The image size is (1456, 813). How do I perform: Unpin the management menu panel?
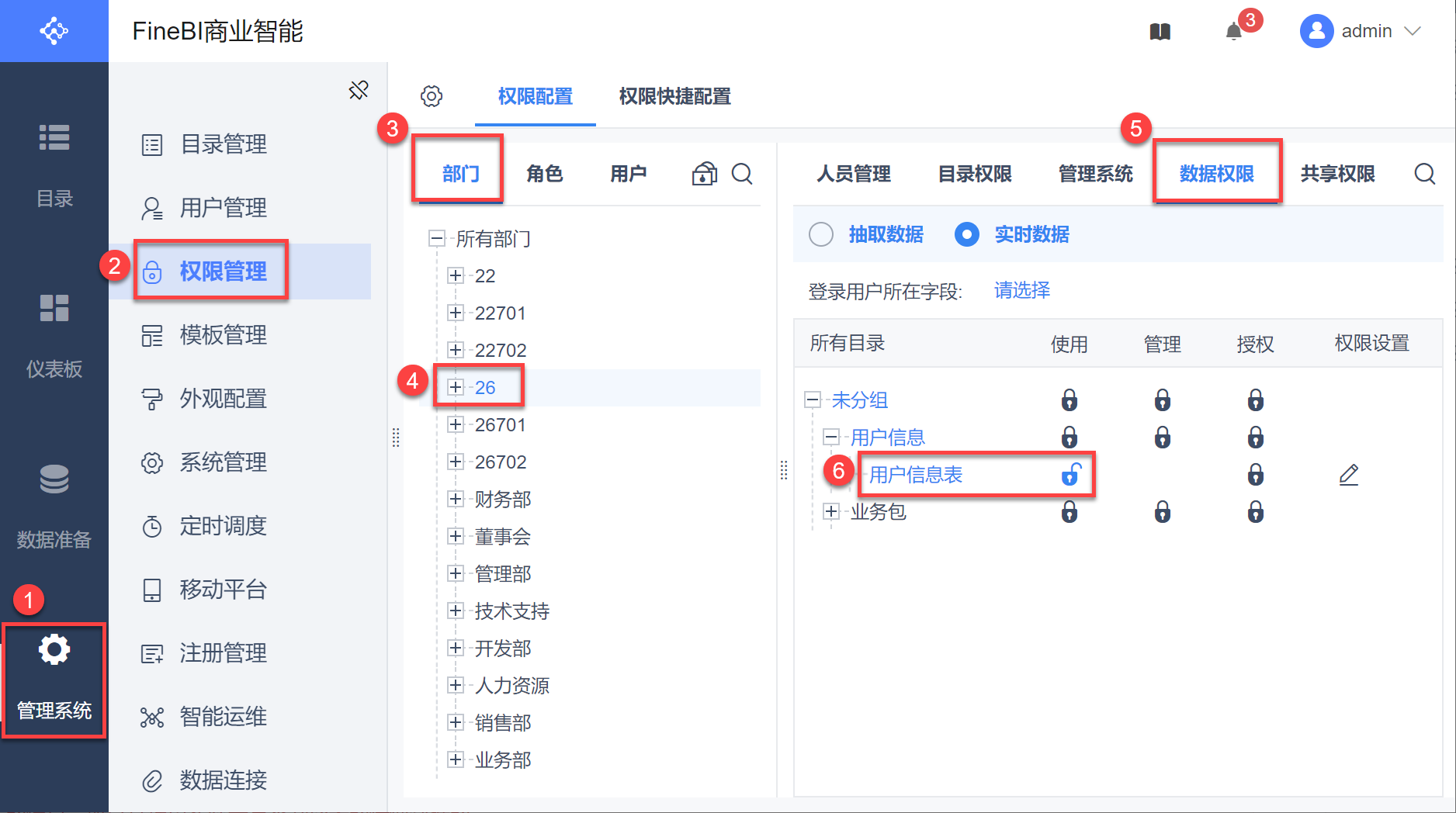pyautogui.click(x=359, y=90)
